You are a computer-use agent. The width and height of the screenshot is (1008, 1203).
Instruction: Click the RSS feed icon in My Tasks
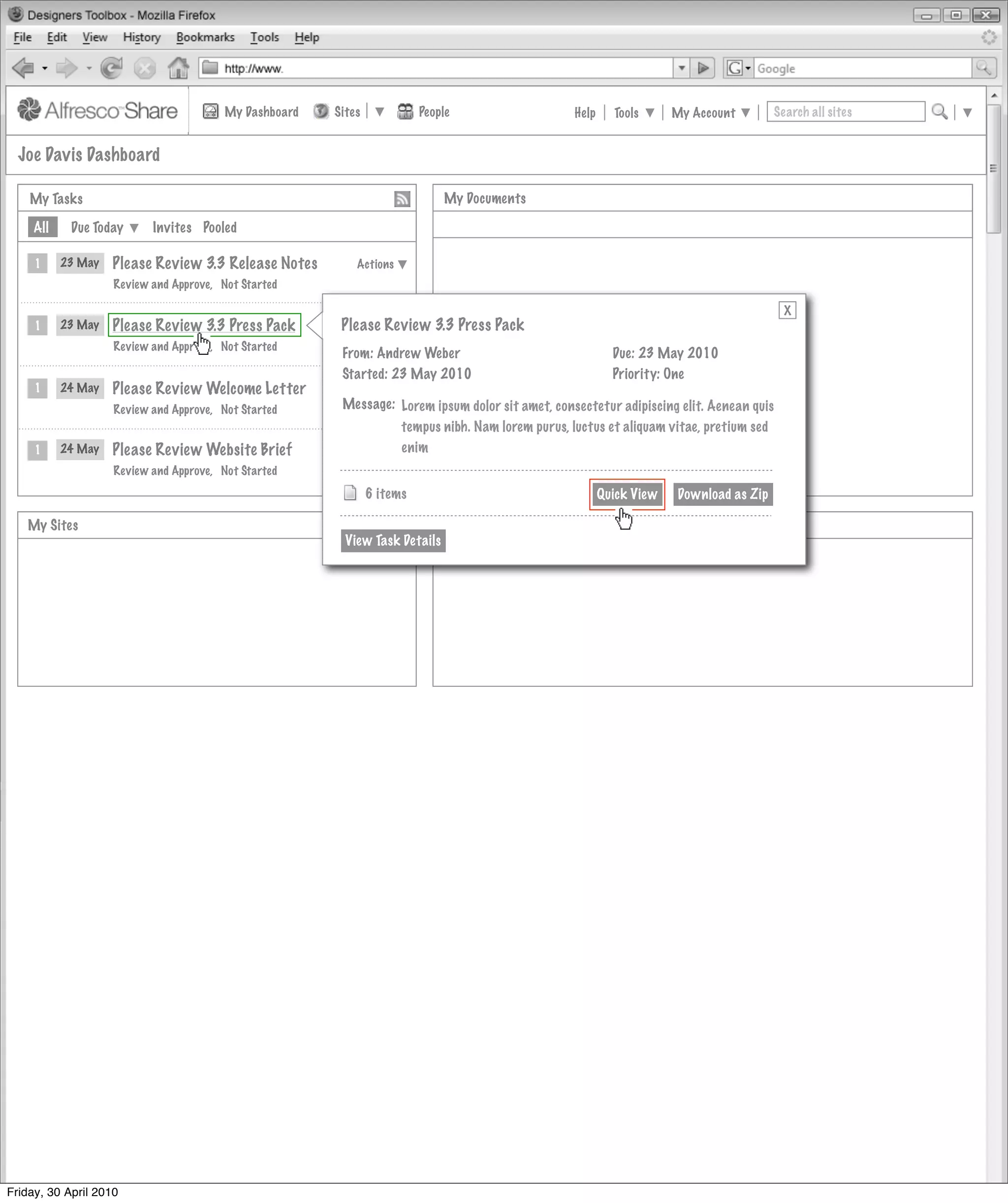(402, 199)
